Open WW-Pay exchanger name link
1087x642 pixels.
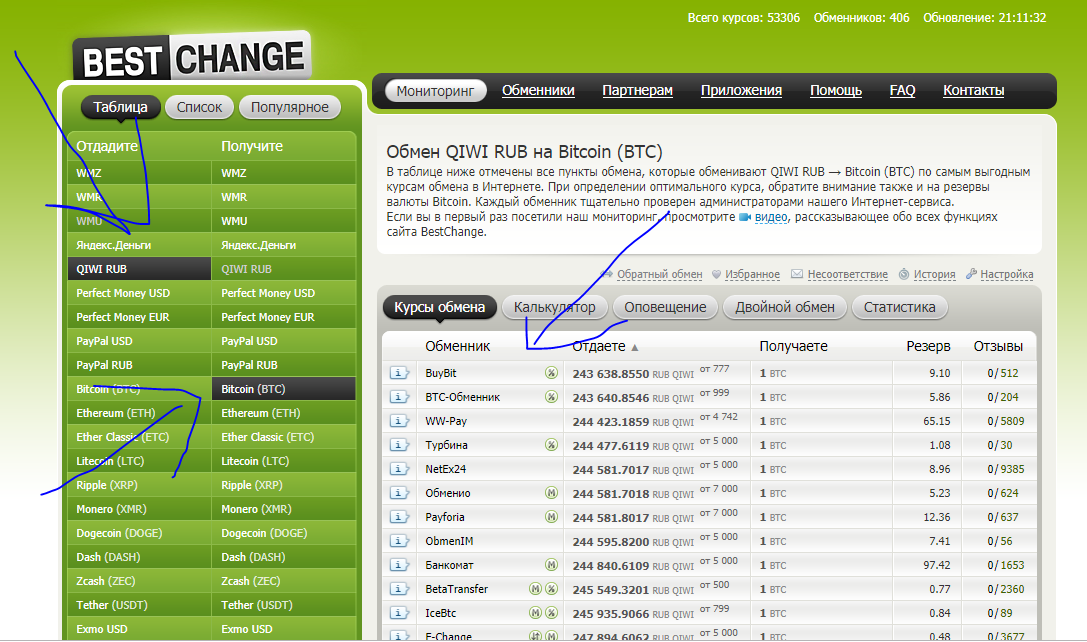tap(446, 421)
